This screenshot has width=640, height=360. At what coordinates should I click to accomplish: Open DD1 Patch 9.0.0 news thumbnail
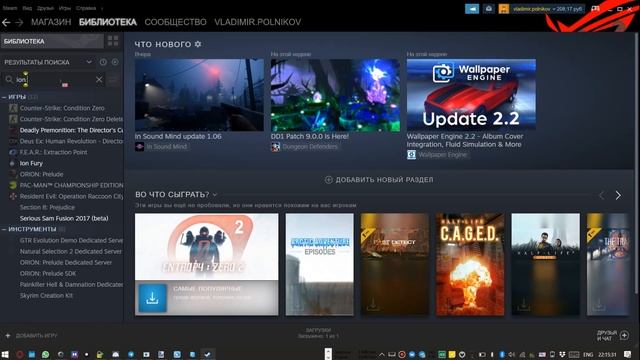pos(335,95)
